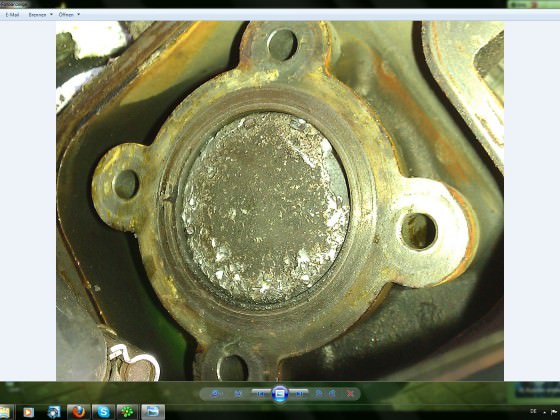The image size is (560, 420).
Task: Open the Öffnen menu
Action: [x=66, y=15]
